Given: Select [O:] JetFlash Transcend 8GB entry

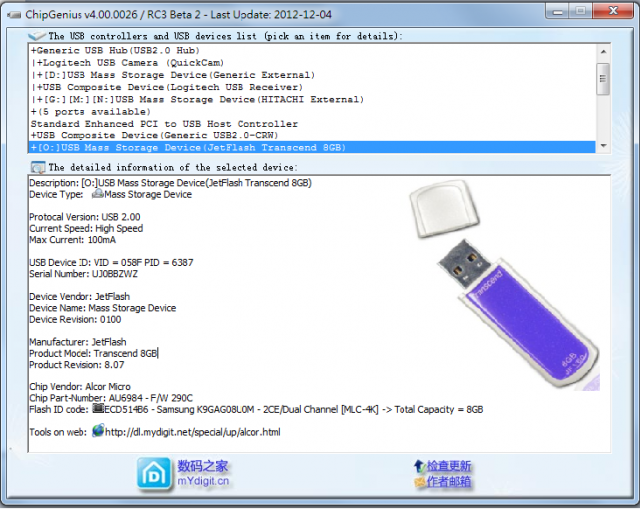Looking at the screenshot, I should point(312,147).
